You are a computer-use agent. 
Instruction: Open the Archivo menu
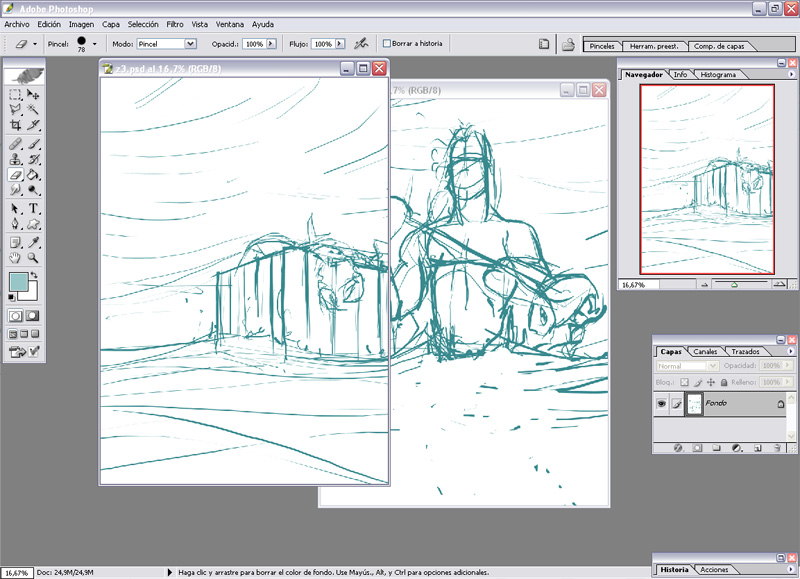[x=17, y=24]
